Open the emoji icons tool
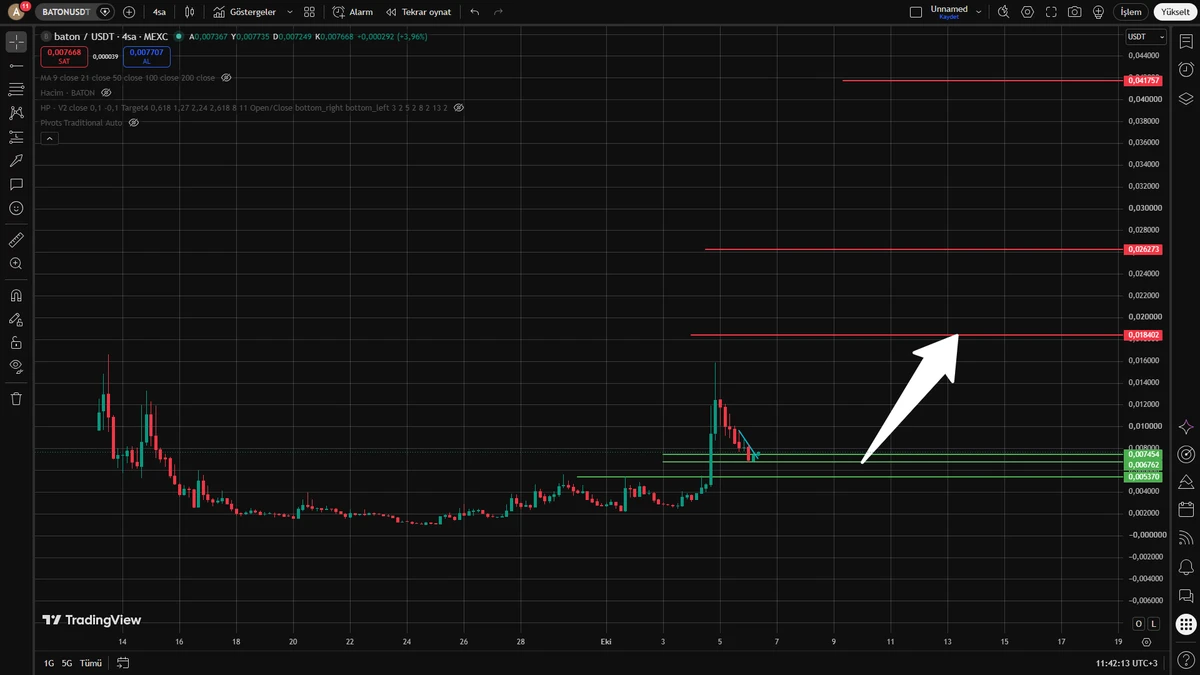 click(16, 208)
